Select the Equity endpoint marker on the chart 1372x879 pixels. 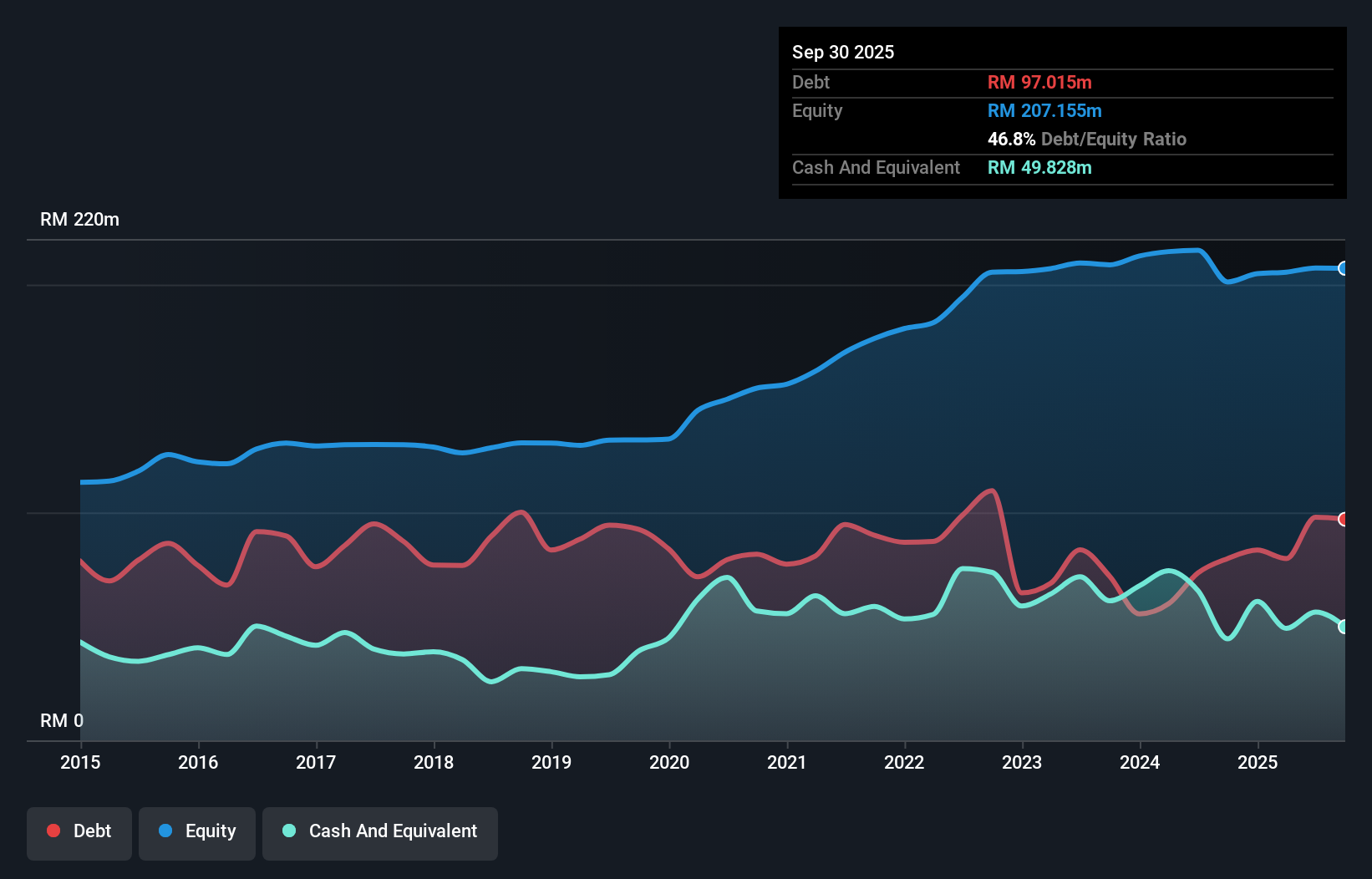[1343, 268]
